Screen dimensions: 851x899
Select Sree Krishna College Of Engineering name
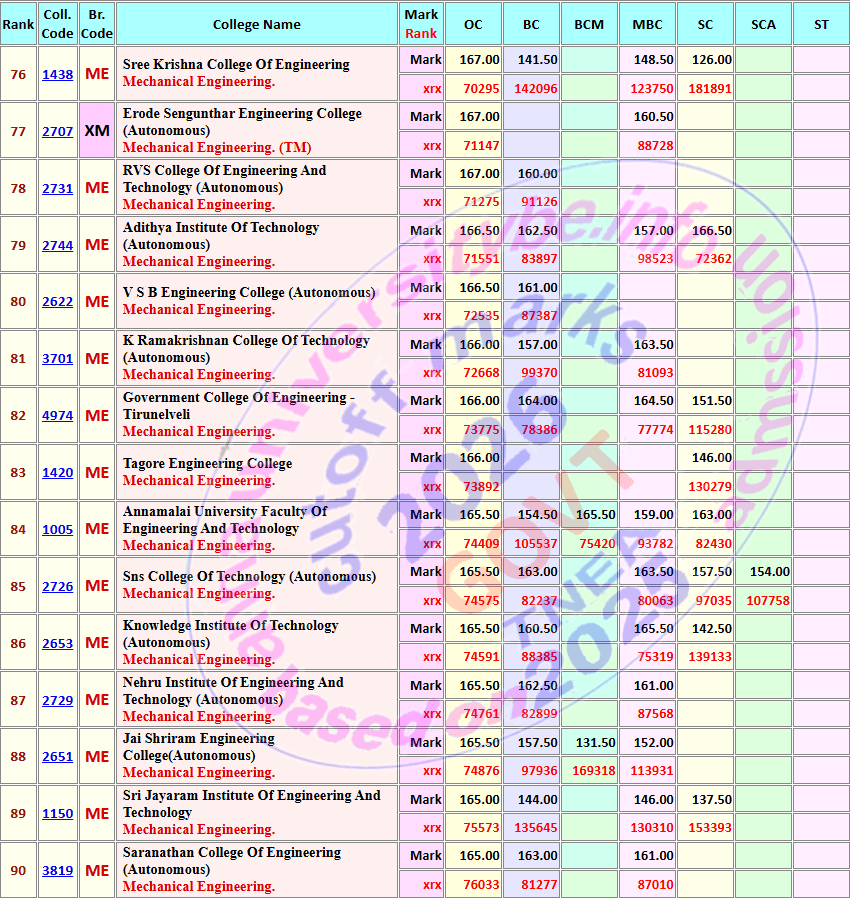point(236,64)
